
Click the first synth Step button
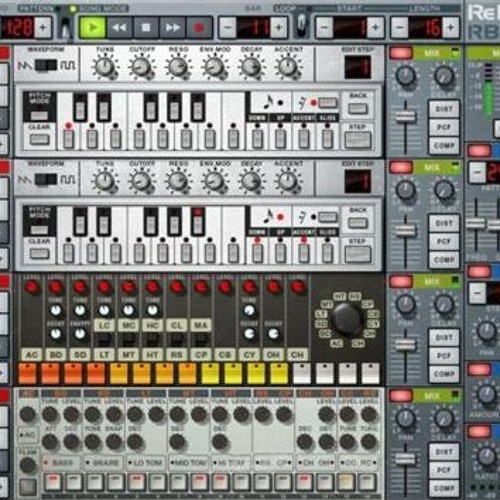click(x=358, y=140)
